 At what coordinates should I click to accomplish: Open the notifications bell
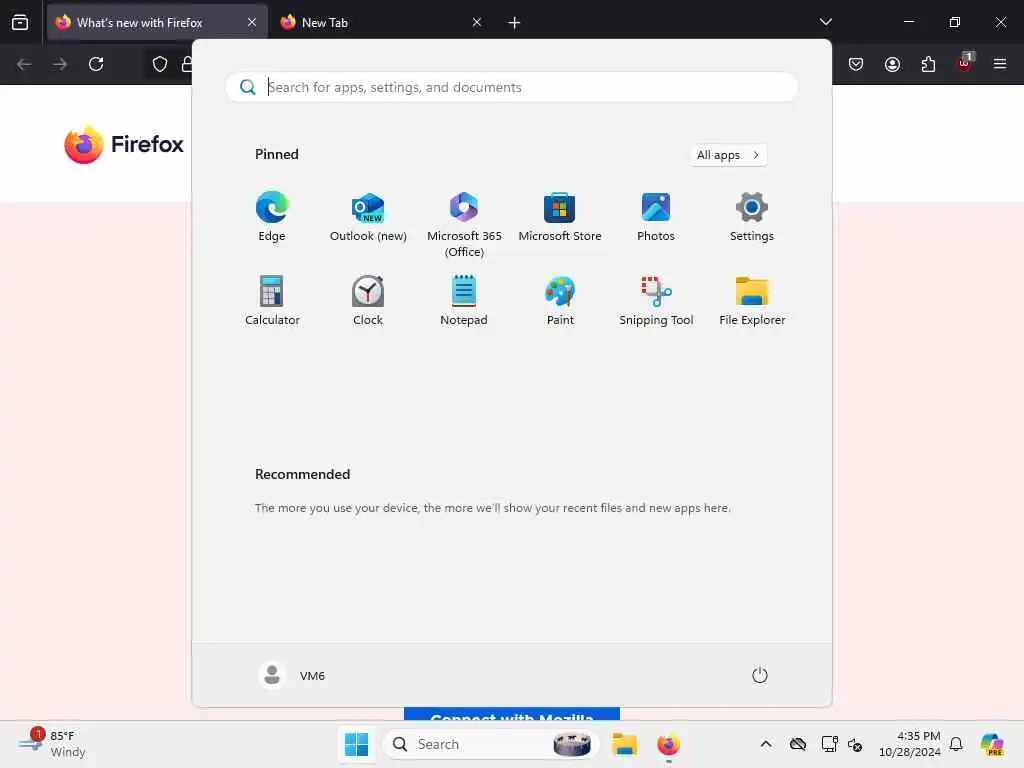pyautogui.click(x=956, y=744)
